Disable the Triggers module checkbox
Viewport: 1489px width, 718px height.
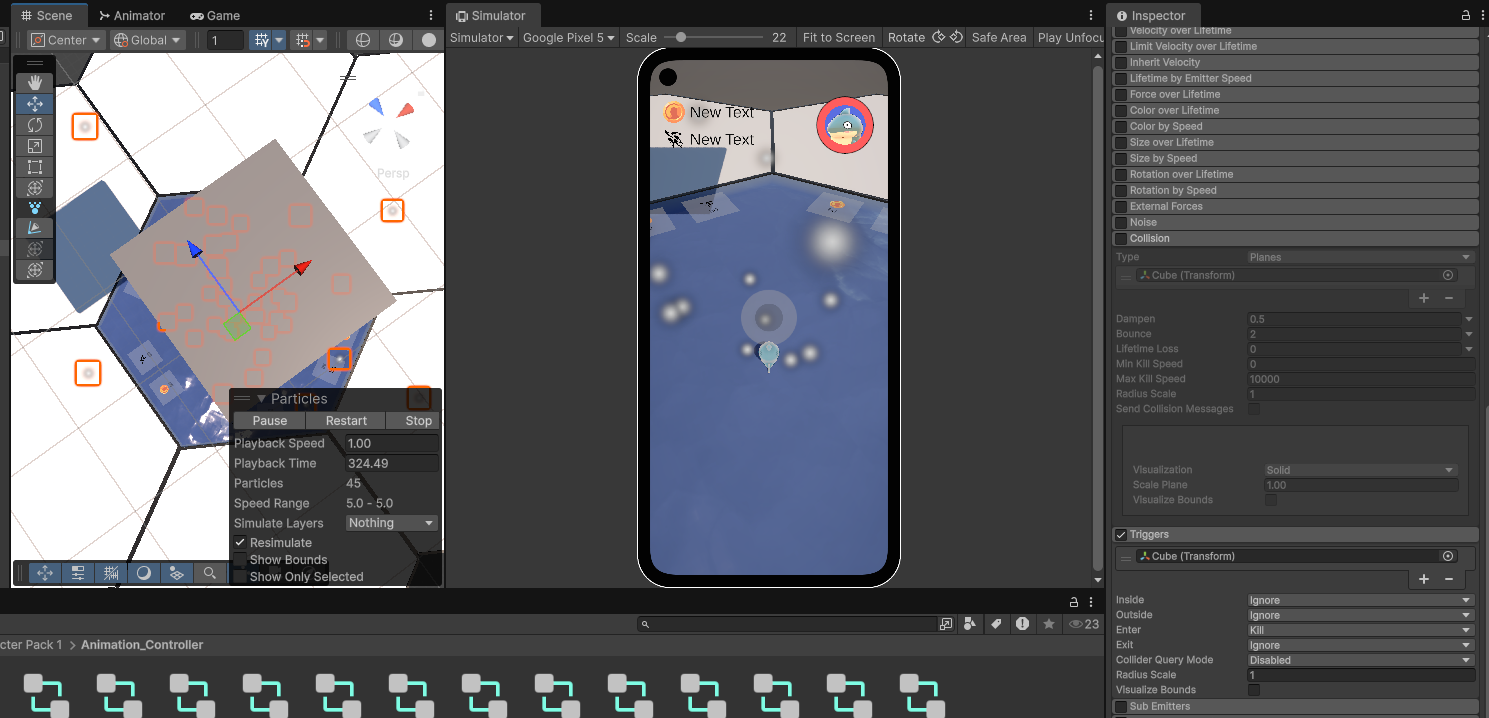coord(1121,535)
